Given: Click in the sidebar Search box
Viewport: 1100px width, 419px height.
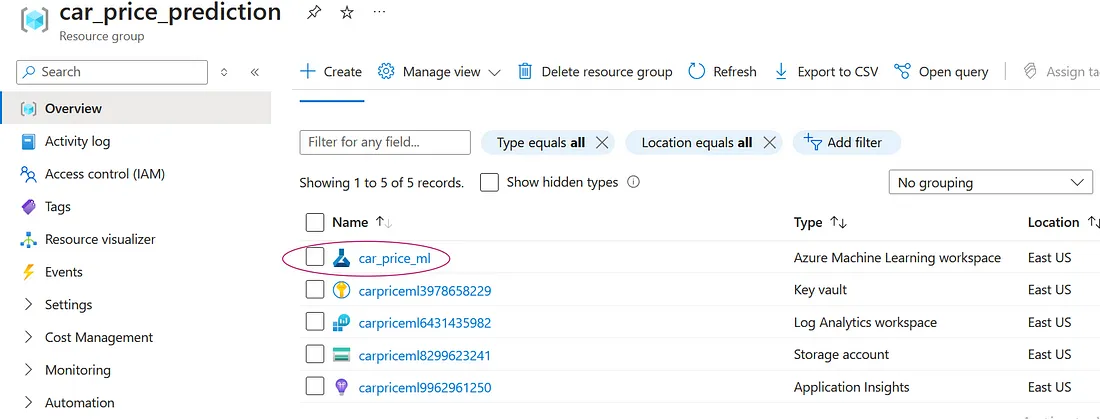Looking at the screenshot, I should click(x=112, y=72).
